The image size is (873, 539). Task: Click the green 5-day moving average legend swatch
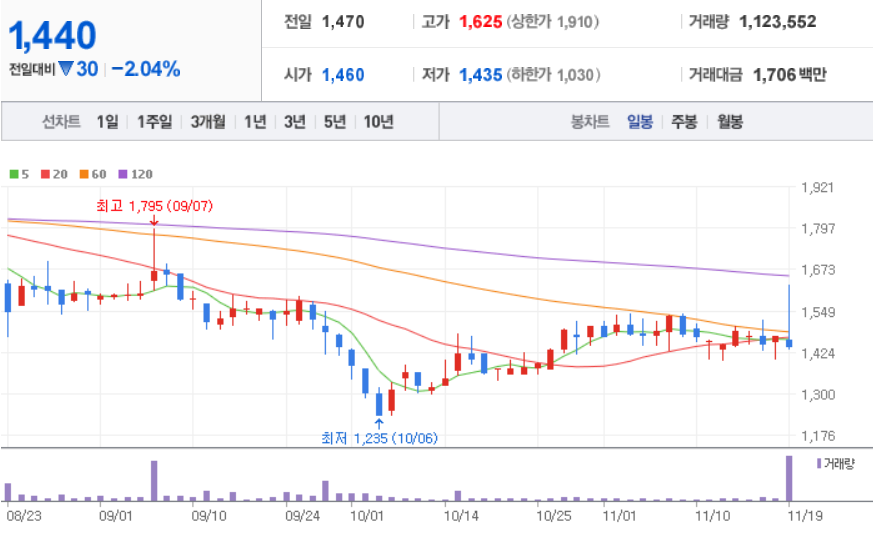pyautogui.click(x=14, y=174)
